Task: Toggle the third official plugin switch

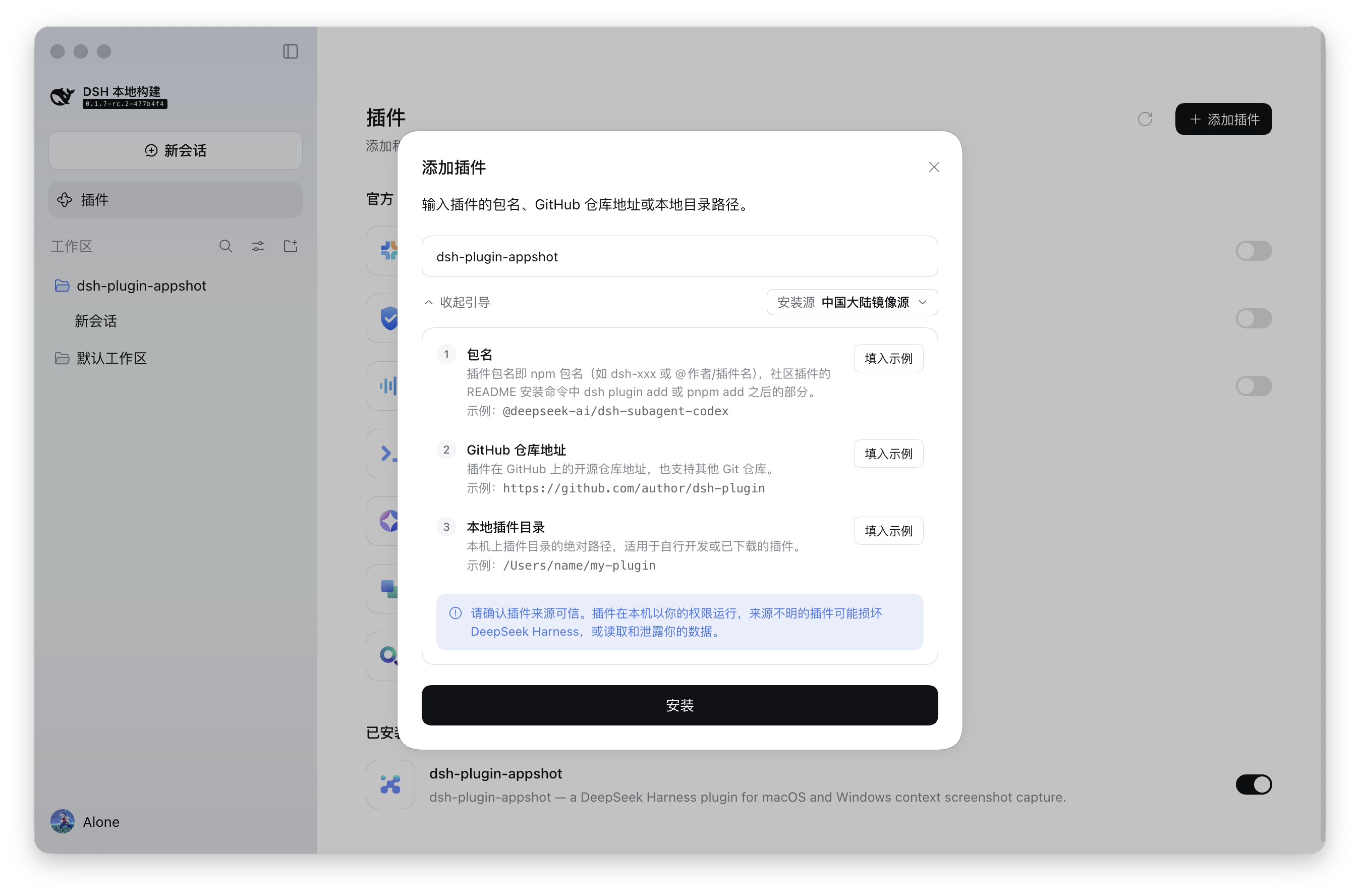Action: pos(1254,386)
